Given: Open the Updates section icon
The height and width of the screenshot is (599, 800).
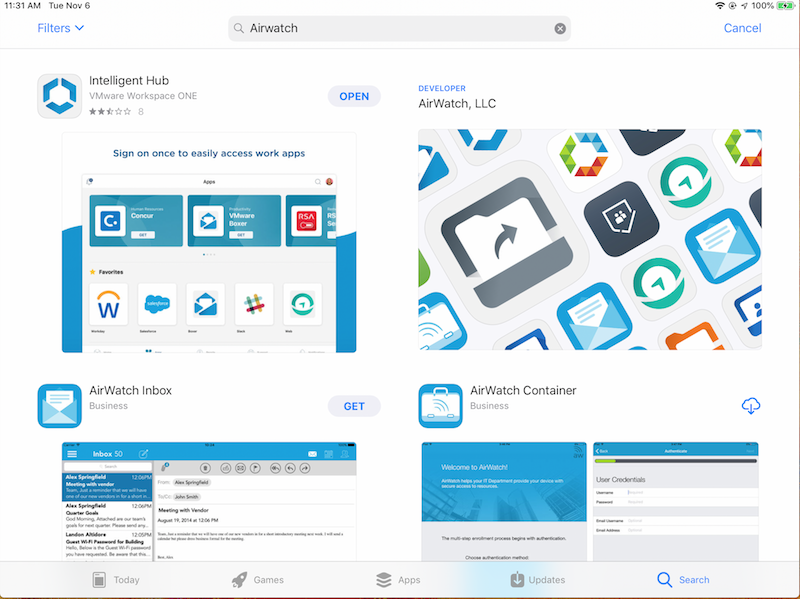Looking at the screenshot, I should point(518,579).
